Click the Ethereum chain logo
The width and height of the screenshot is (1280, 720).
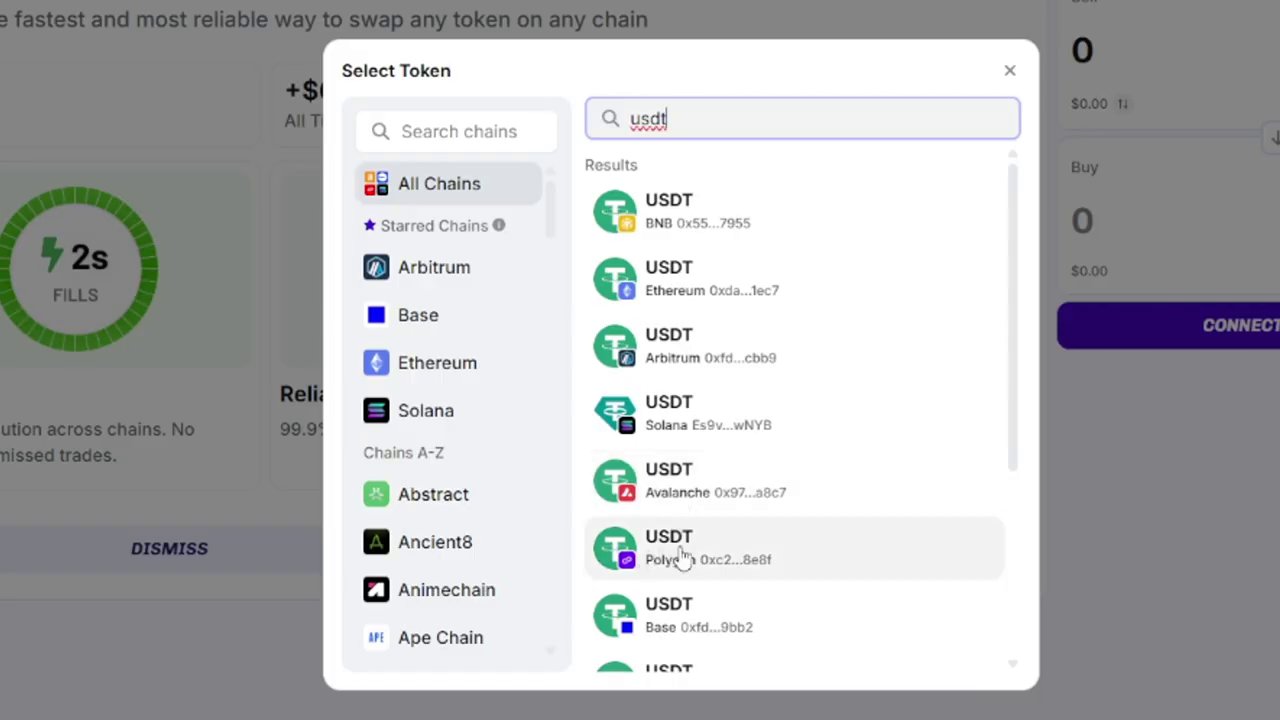coord(376,363)
